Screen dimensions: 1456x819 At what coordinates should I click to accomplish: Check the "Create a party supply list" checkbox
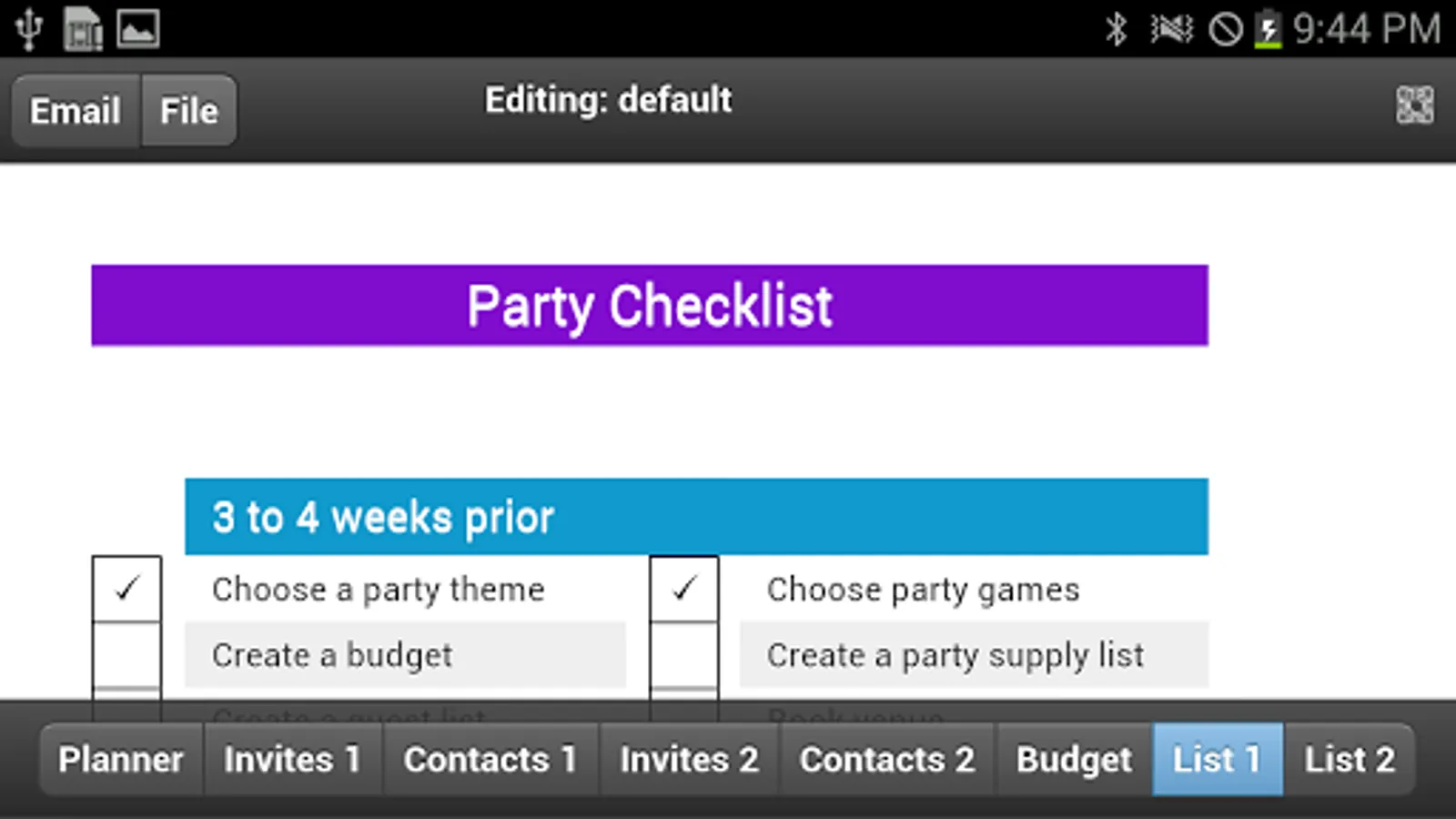point(683,655)
